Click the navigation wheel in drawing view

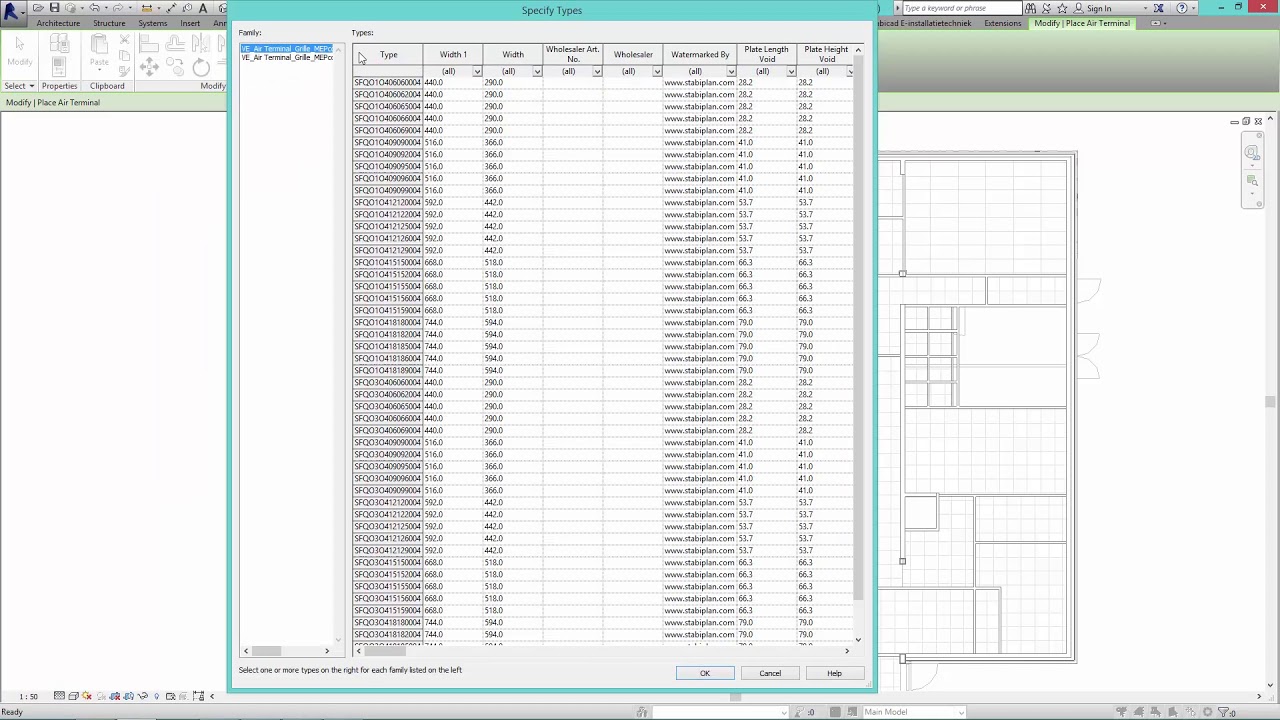pyautogui.click(x=1252, y=152)
